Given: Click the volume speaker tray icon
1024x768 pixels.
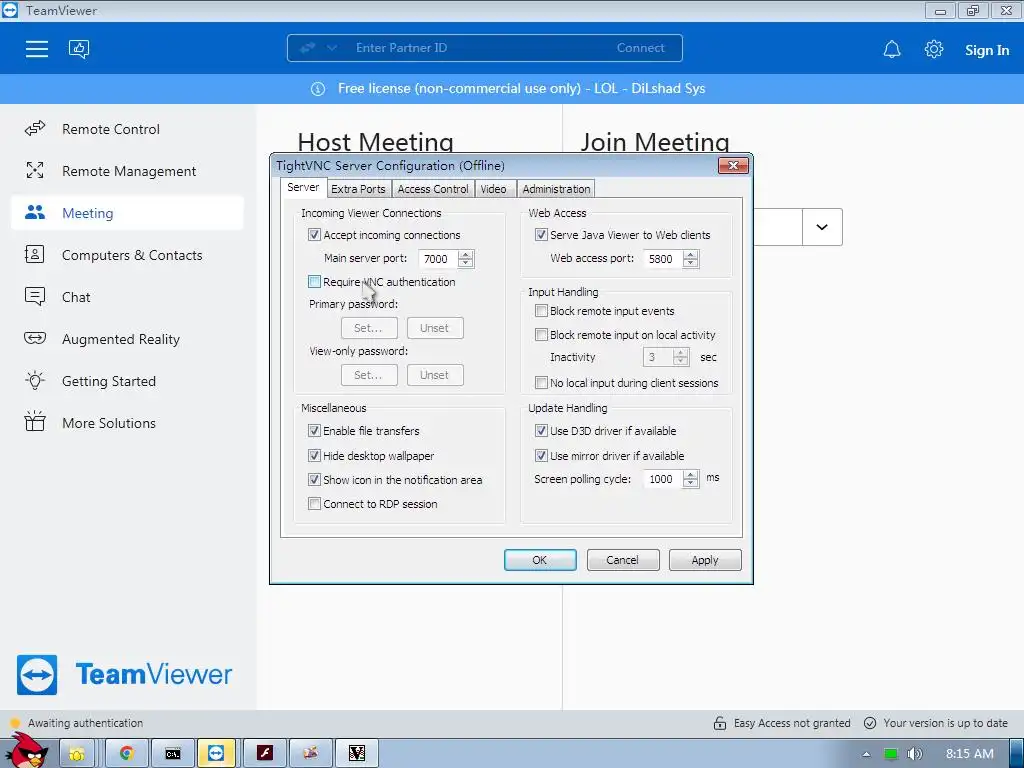Looking at the screenshot, I should (914, 754).
